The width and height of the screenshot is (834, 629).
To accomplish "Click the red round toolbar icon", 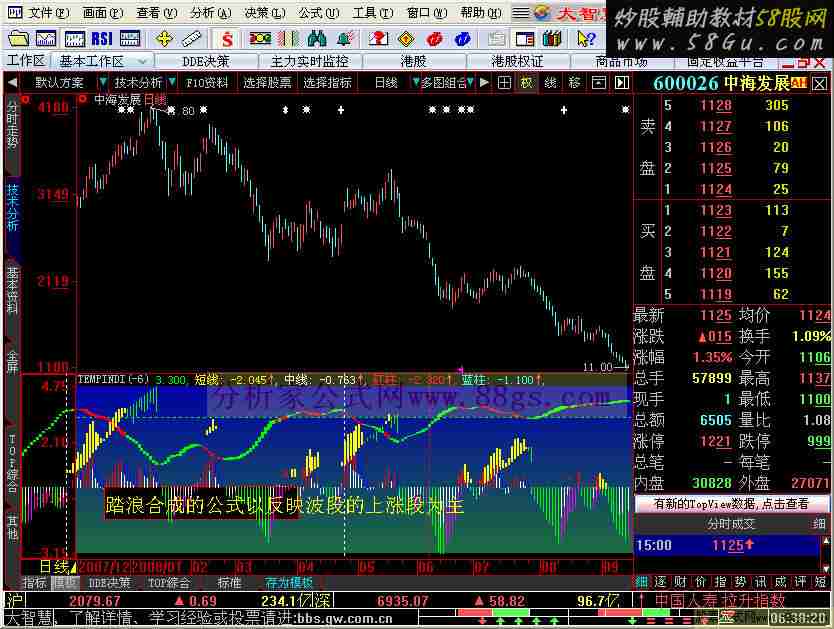I will pos(435,38).
